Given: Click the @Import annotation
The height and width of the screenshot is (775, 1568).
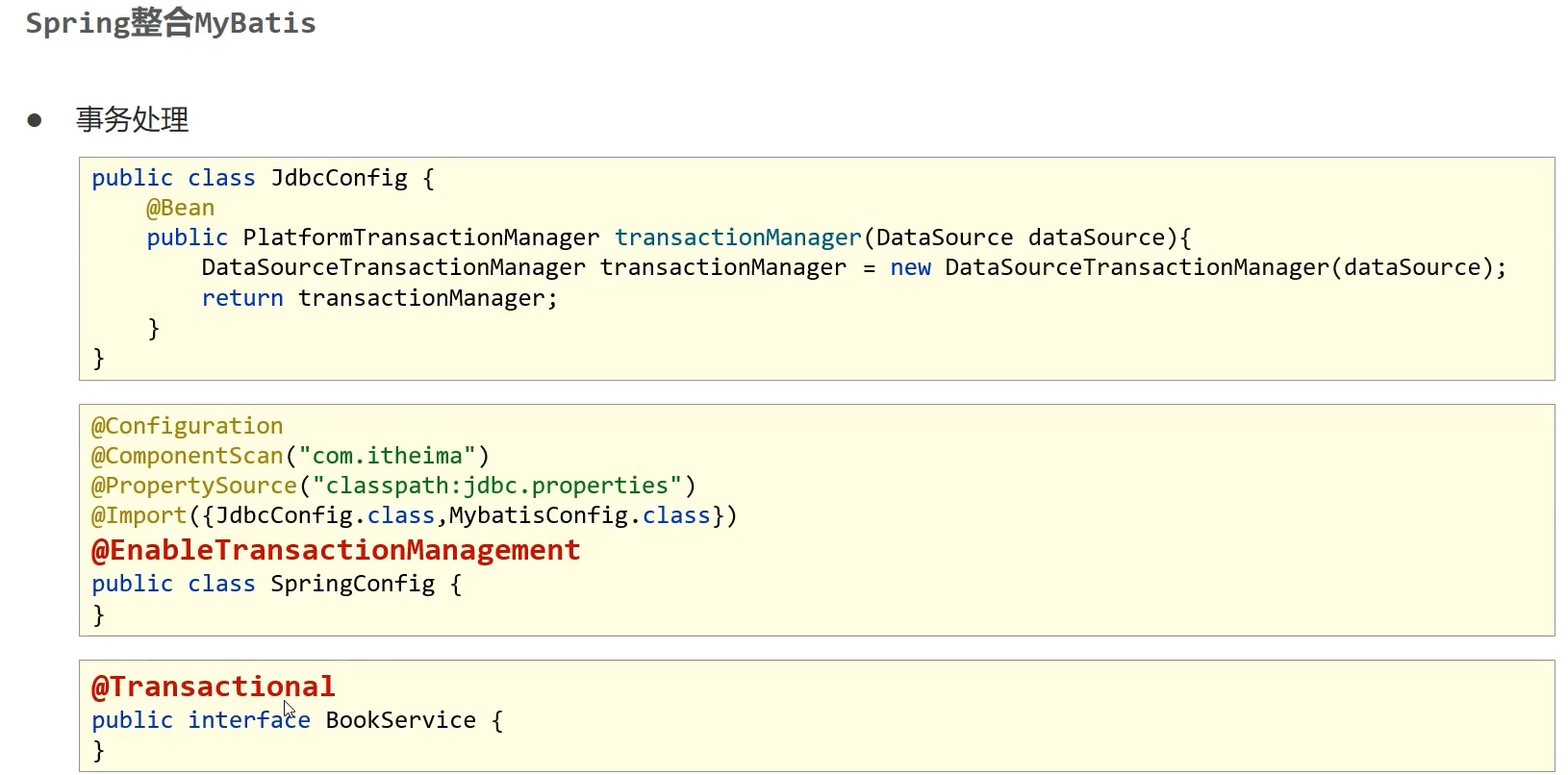Looking at the screenshot, I should [x=139, y=515].
